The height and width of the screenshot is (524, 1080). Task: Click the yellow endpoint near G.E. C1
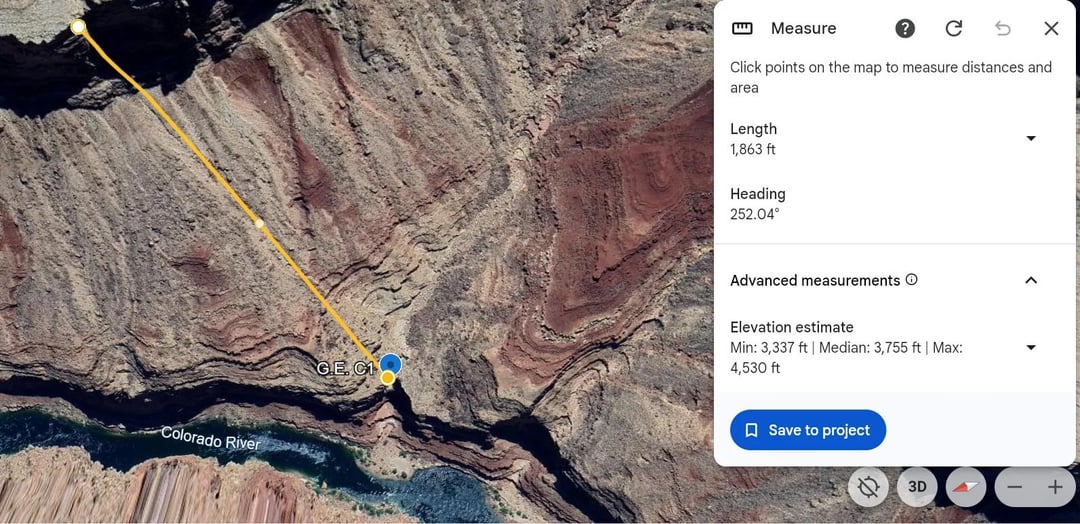(x=388, y=378)
